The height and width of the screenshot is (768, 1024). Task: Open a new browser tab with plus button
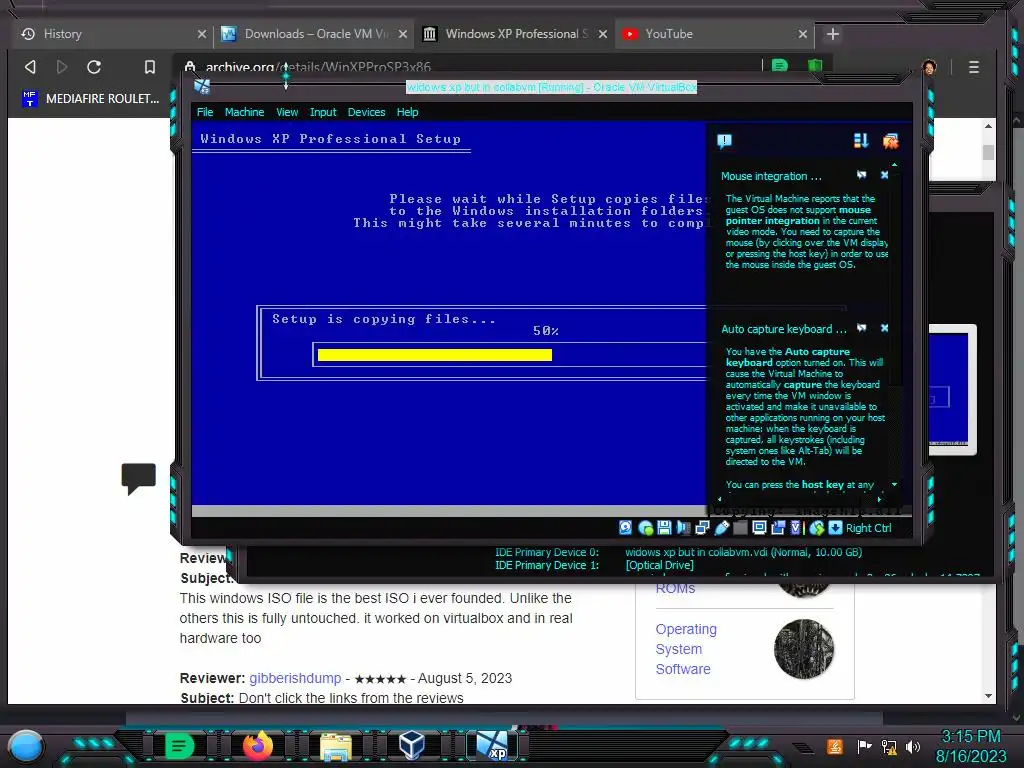pyautogui.click(x=833, y=34)
